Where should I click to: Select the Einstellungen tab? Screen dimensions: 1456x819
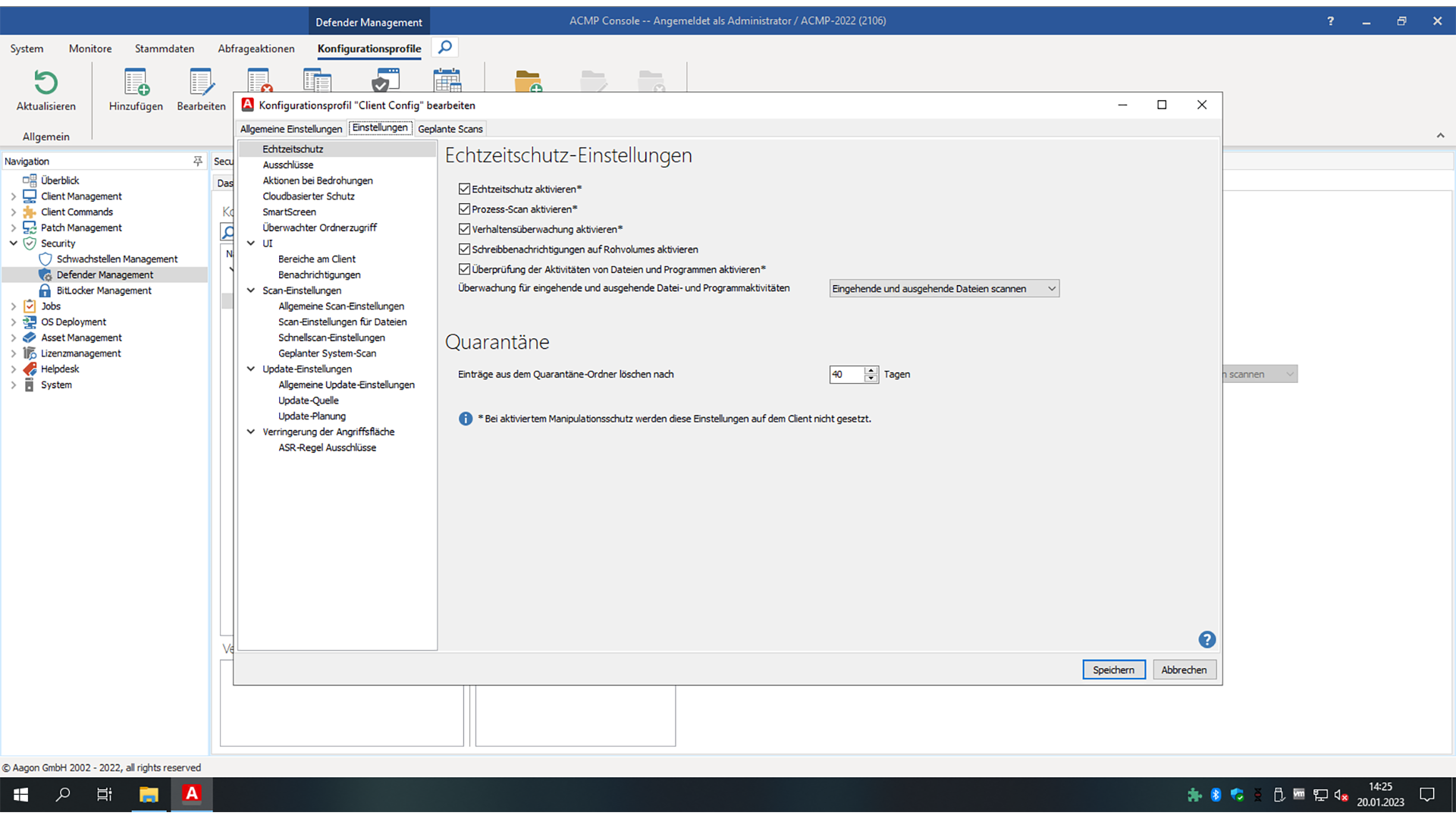point(380,128)
